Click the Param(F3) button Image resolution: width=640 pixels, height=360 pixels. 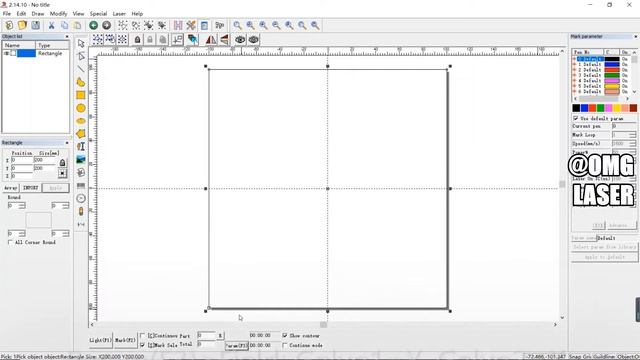236,346
